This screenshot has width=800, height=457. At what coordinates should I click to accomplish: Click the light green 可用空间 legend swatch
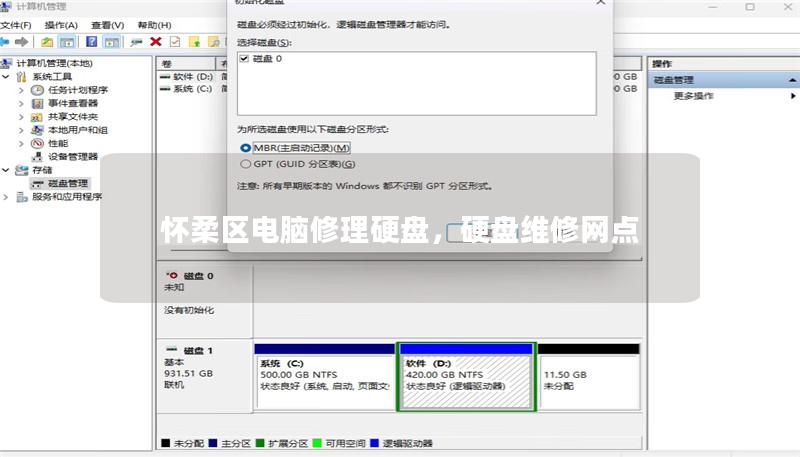(317, 443)
